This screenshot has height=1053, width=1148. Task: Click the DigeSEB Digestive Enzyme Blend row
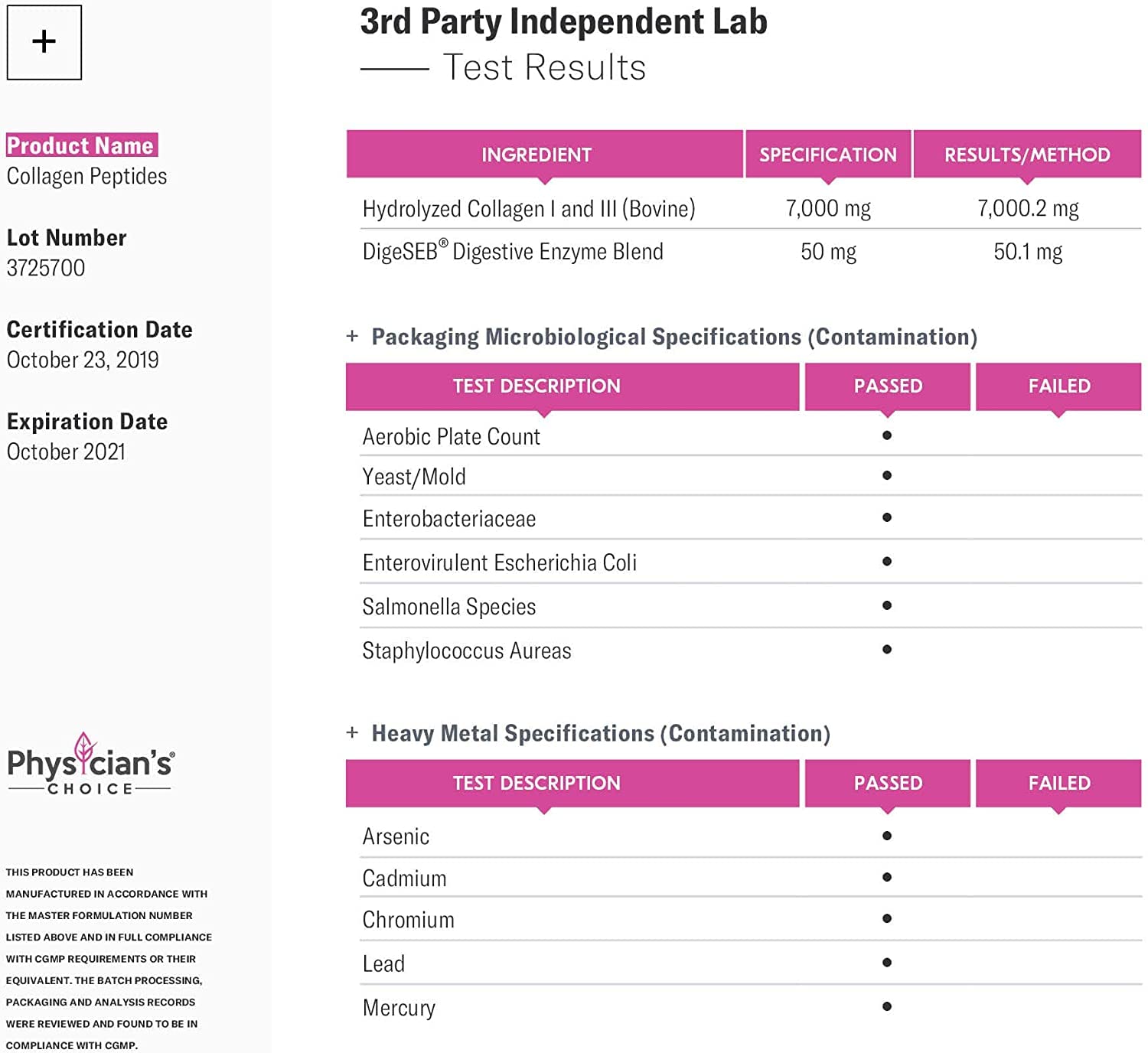coord(513,252)
